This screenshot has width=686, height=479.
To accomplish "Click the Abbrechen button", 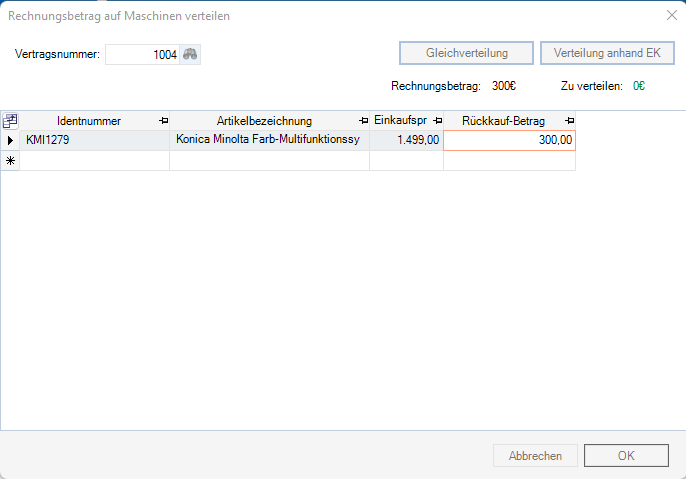I will coord(535,455).
